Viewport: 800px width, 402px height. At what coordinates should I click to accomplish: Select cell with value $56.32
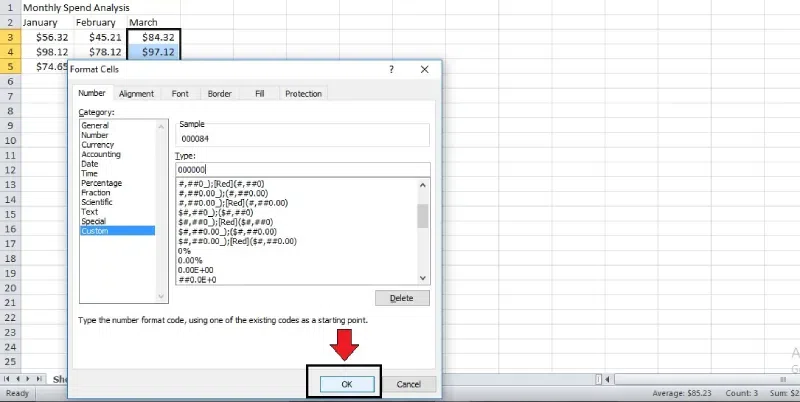coord(47,37)
